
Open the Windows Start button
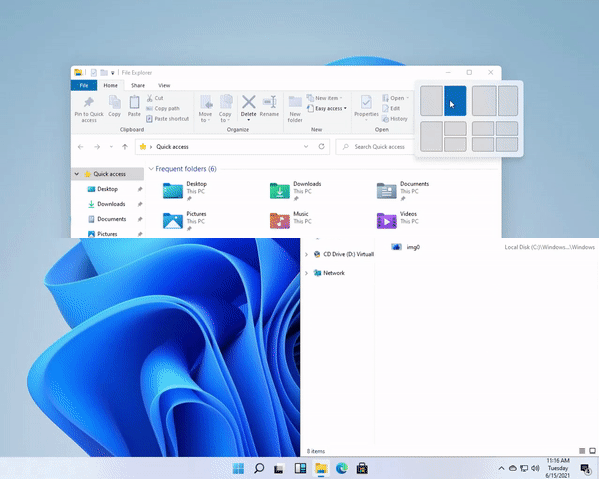[238, 468]
